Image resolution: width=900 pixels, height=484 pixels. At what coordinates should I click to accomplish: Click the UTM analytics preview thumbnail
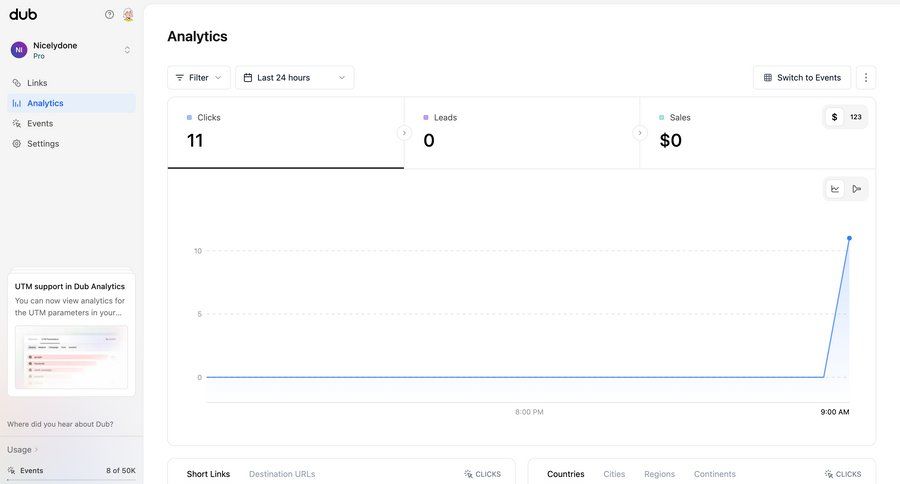71,357
